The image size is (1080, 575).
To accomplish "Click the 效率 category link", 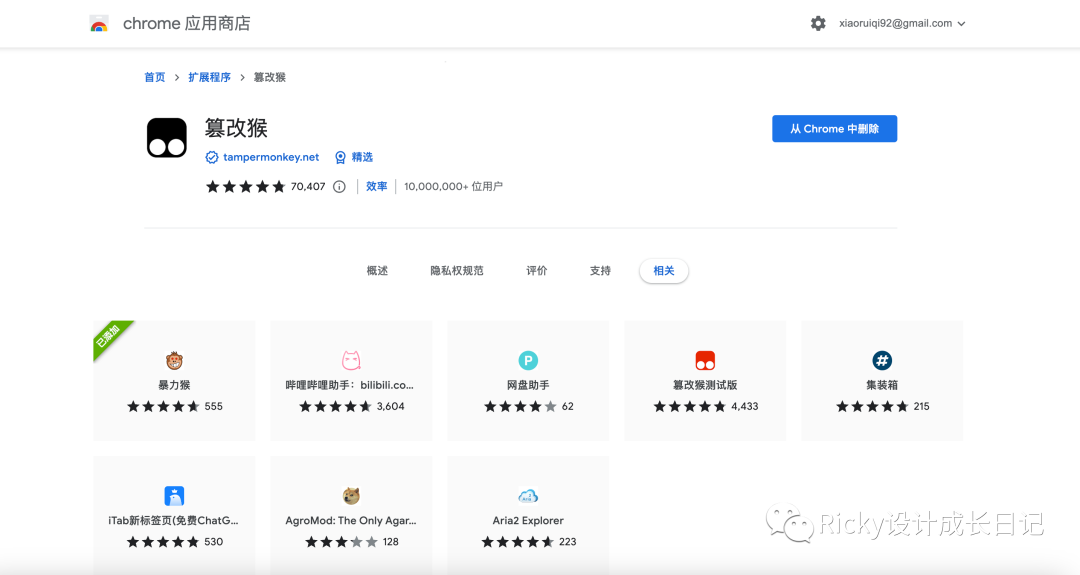I will click(x=376, y=187).
